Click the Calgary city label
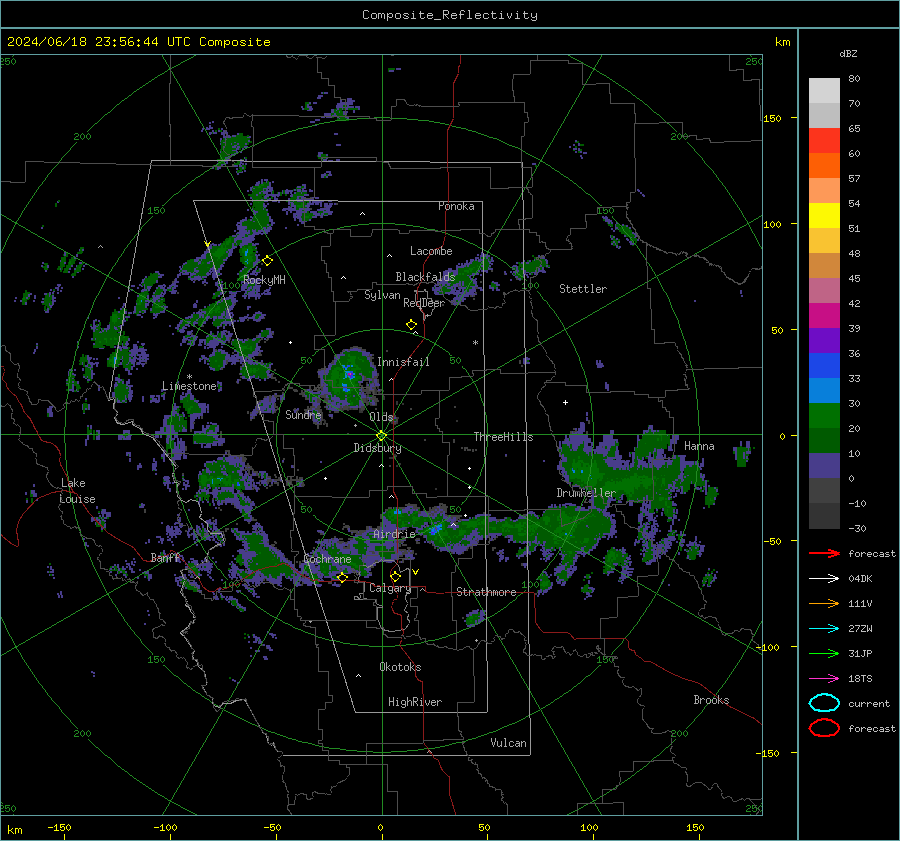This screenshot has width=900, height=841. click(390, 588)
